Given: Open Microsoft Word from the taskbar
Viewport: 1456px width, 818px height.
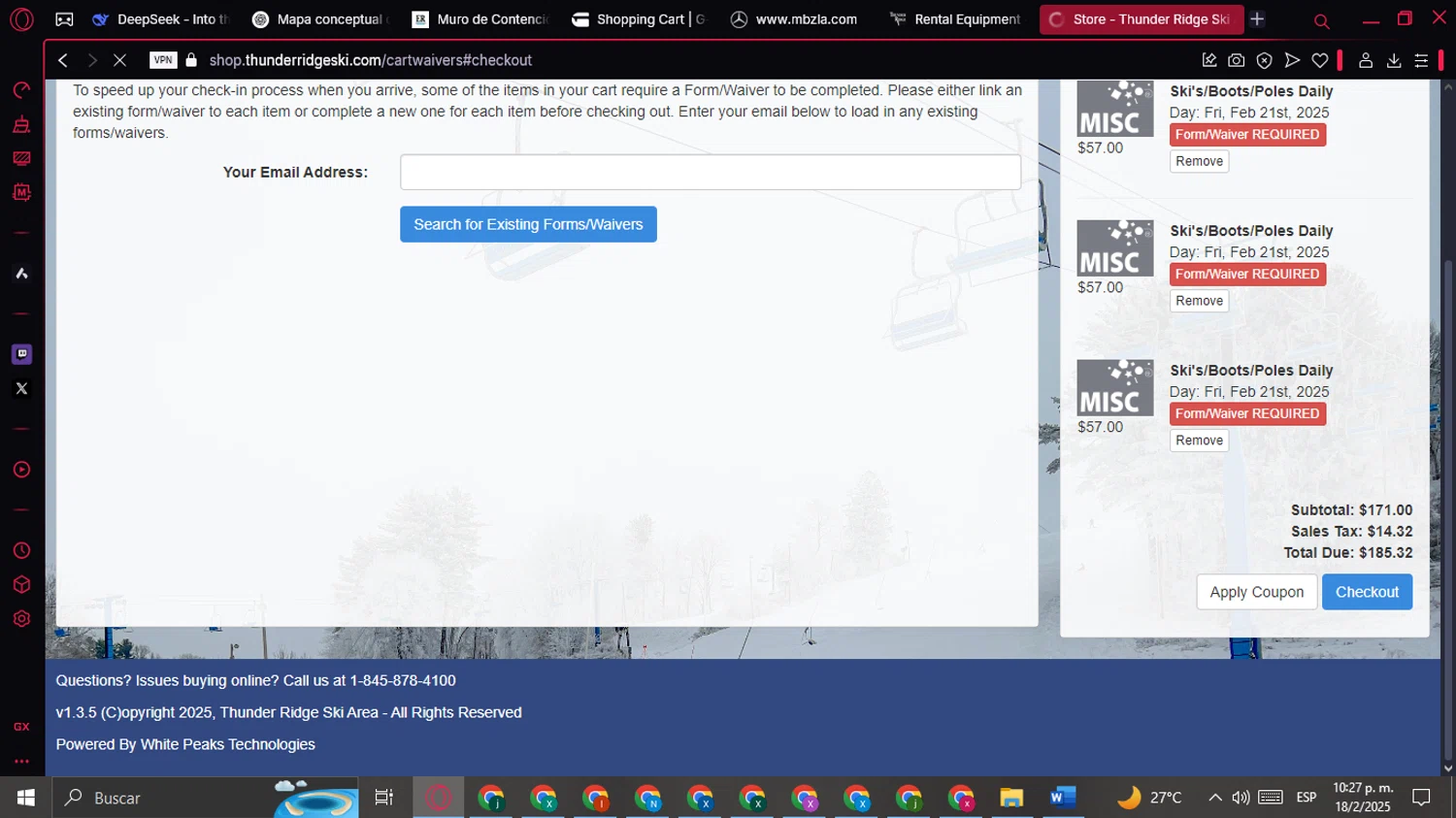Looking at the screenshot, I should 1063,798.
